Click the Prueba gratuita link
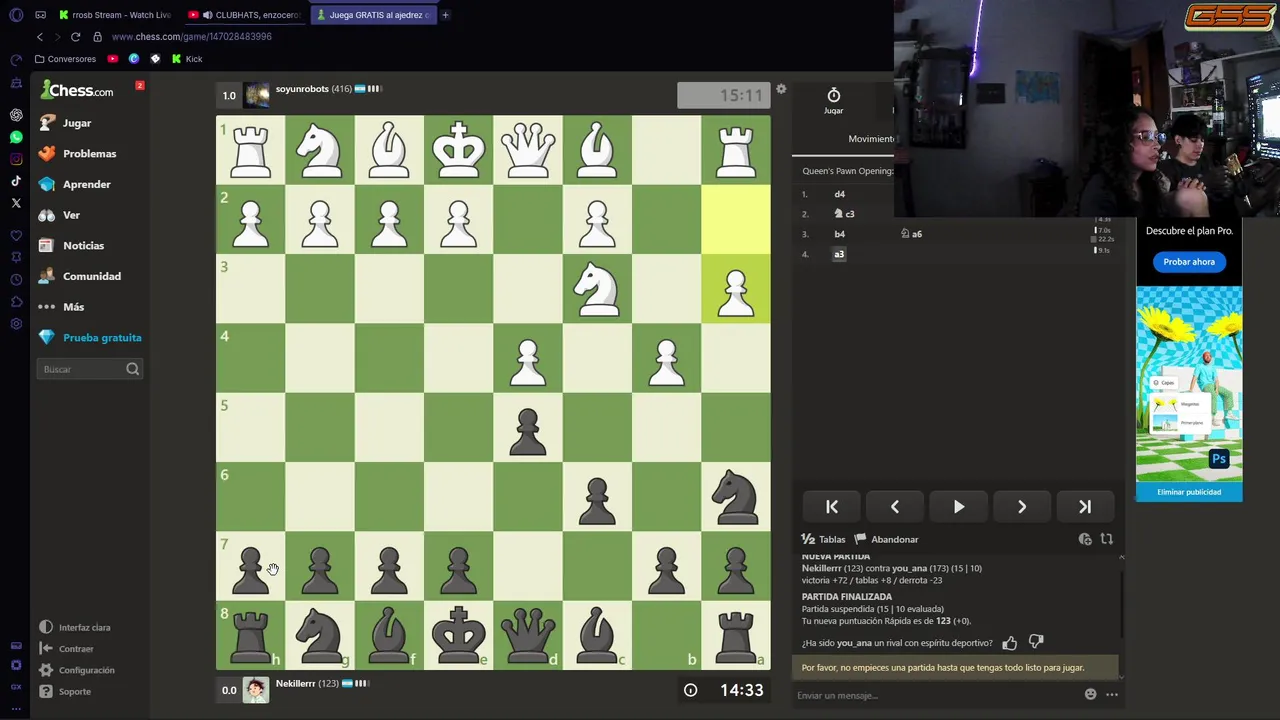 click(x=90, y=338)
